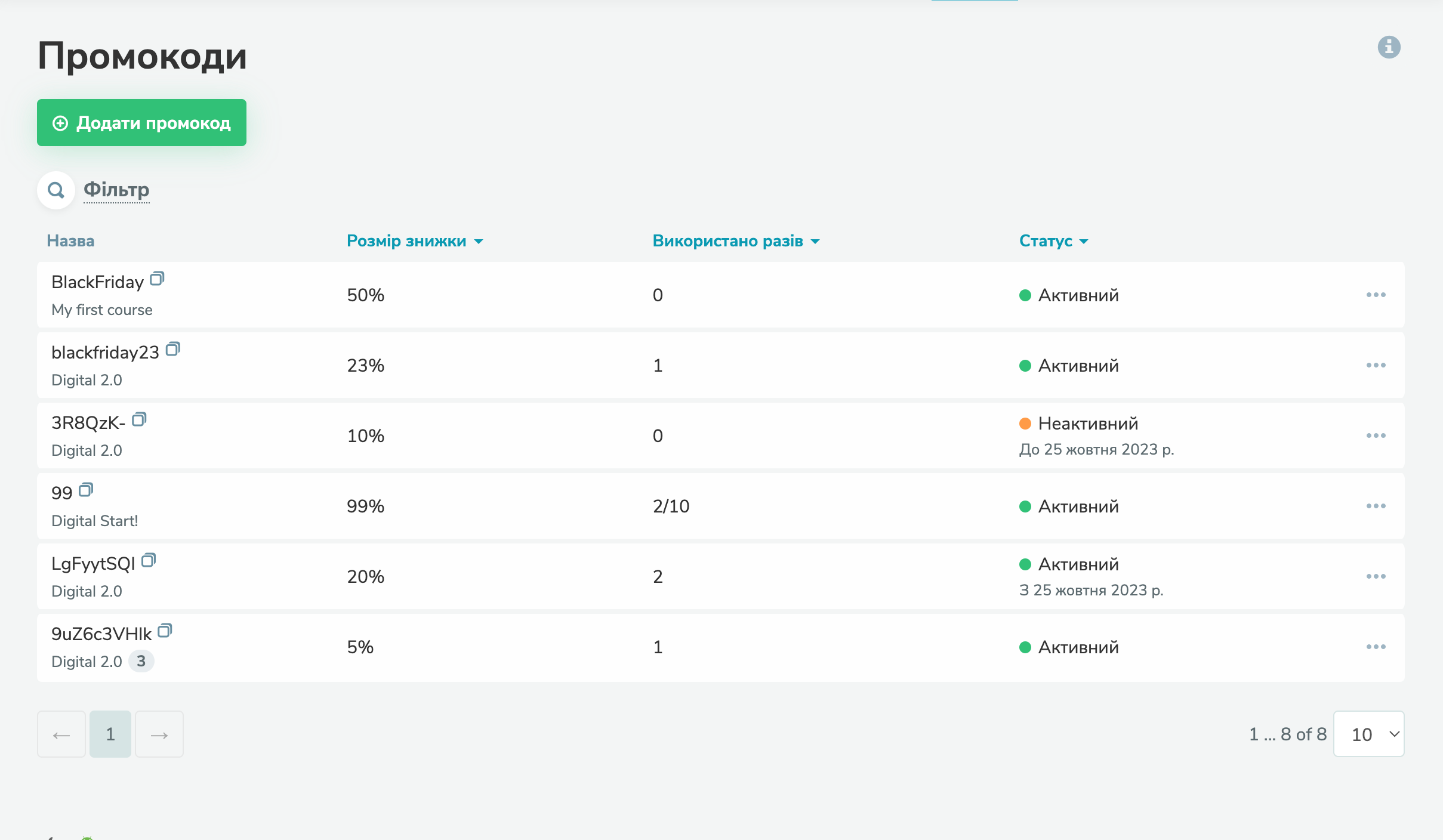Click the search magnifier icon
The width and height of the screenshot is (1443, 840).
tap(56, 190)
